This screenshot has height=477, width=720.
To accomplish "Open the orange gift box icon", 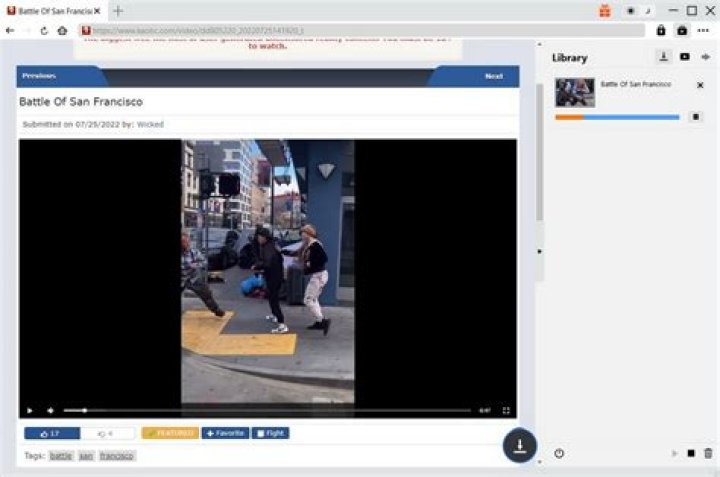I will 605,11.
